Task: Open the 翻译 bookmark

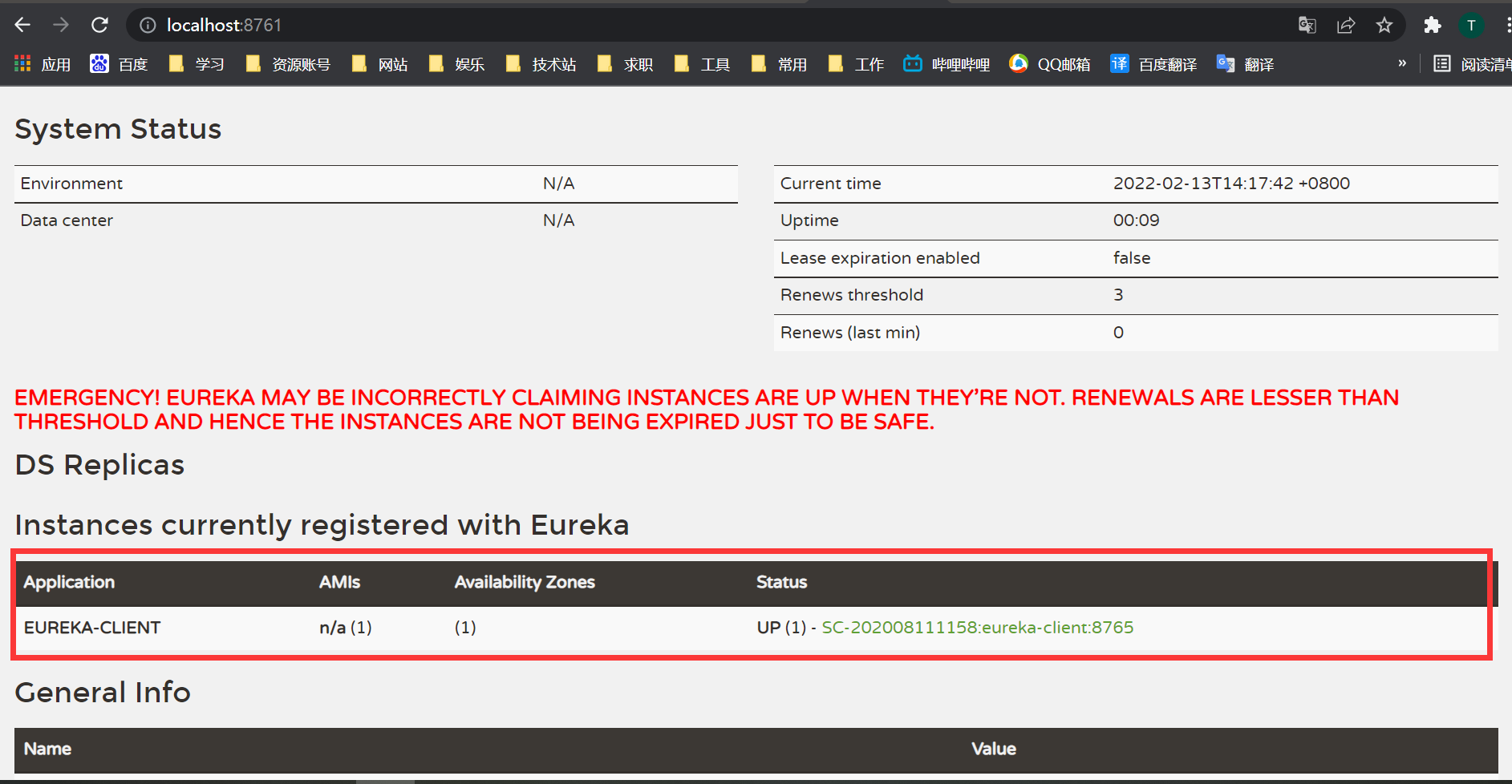Action: (1245, 64)
